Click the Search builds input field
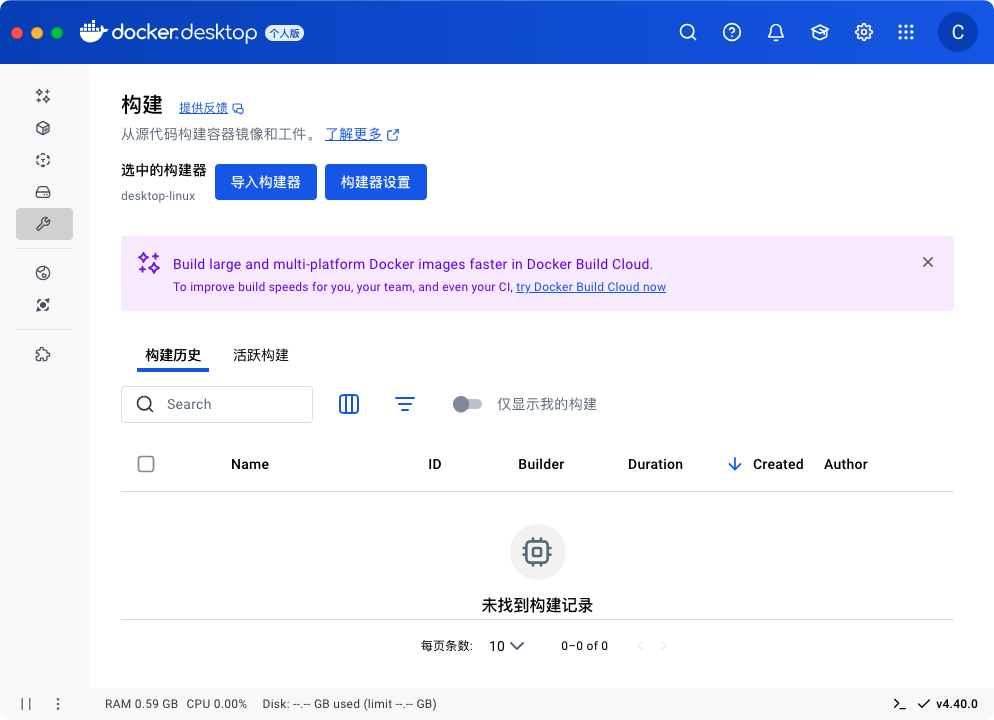994x720 pixels. coord(217,404)
